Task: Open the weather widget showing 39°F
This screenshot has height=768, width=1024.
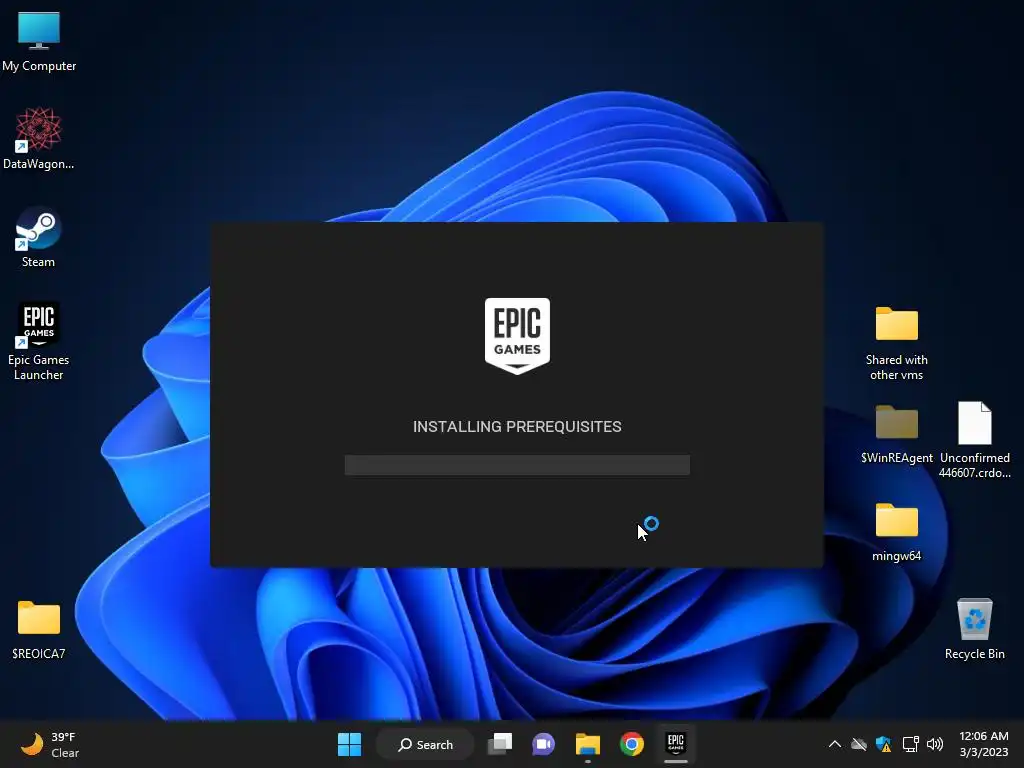Action: pos(50,744)
